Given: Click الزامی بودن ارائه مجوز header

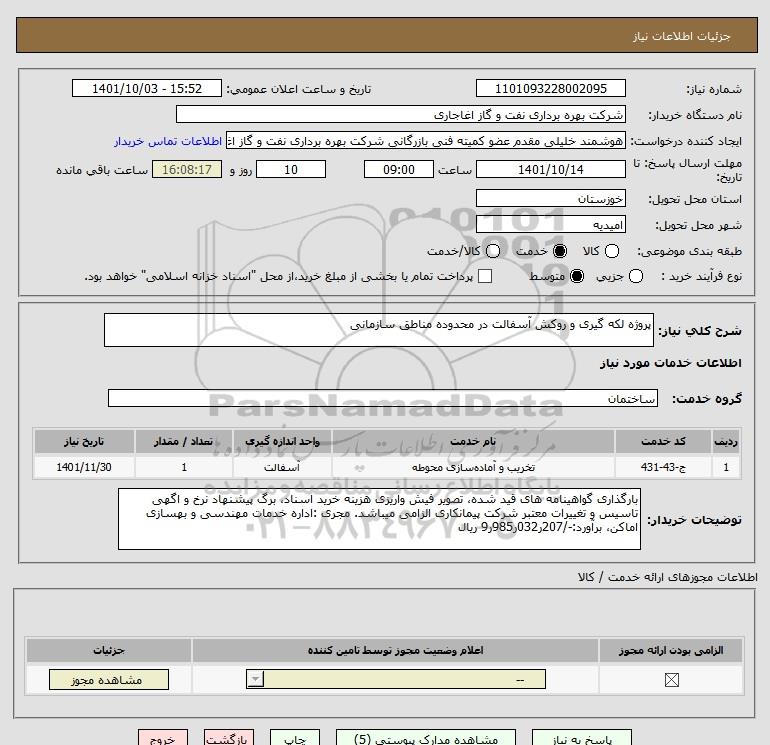Looking at the screenshot, I should (x=670, y=650).
